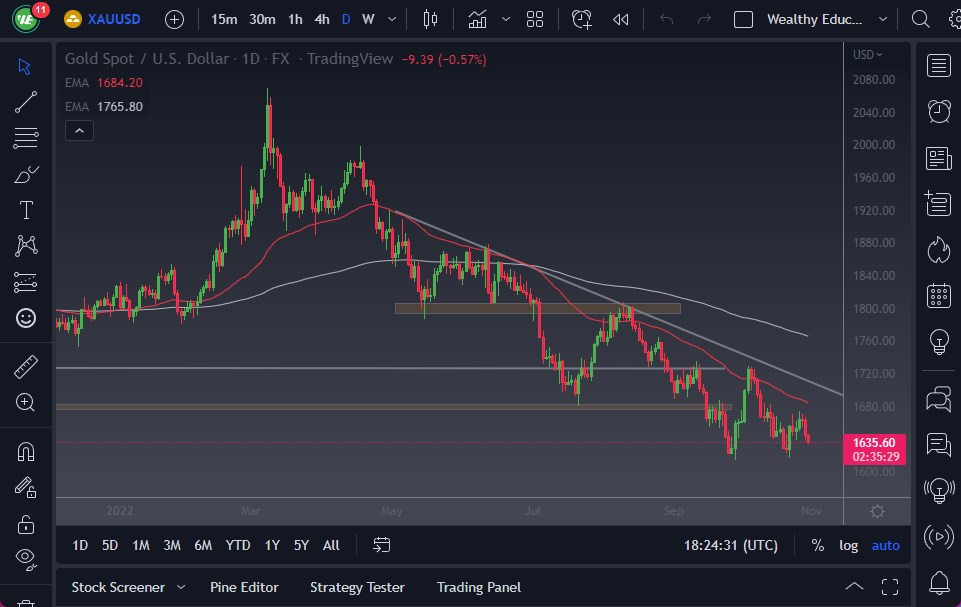Expand the Stock Screener dropdown arrow

(181, 587)
